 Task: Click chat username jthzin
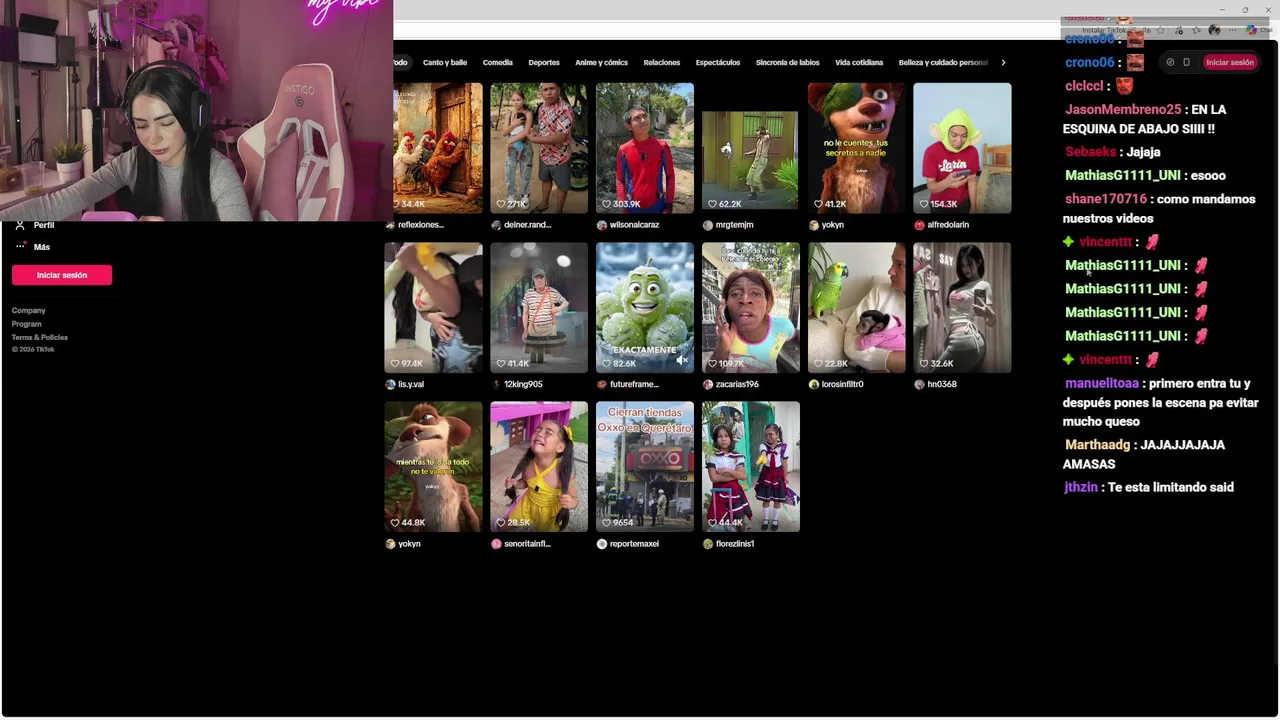tap(1081, 488)
